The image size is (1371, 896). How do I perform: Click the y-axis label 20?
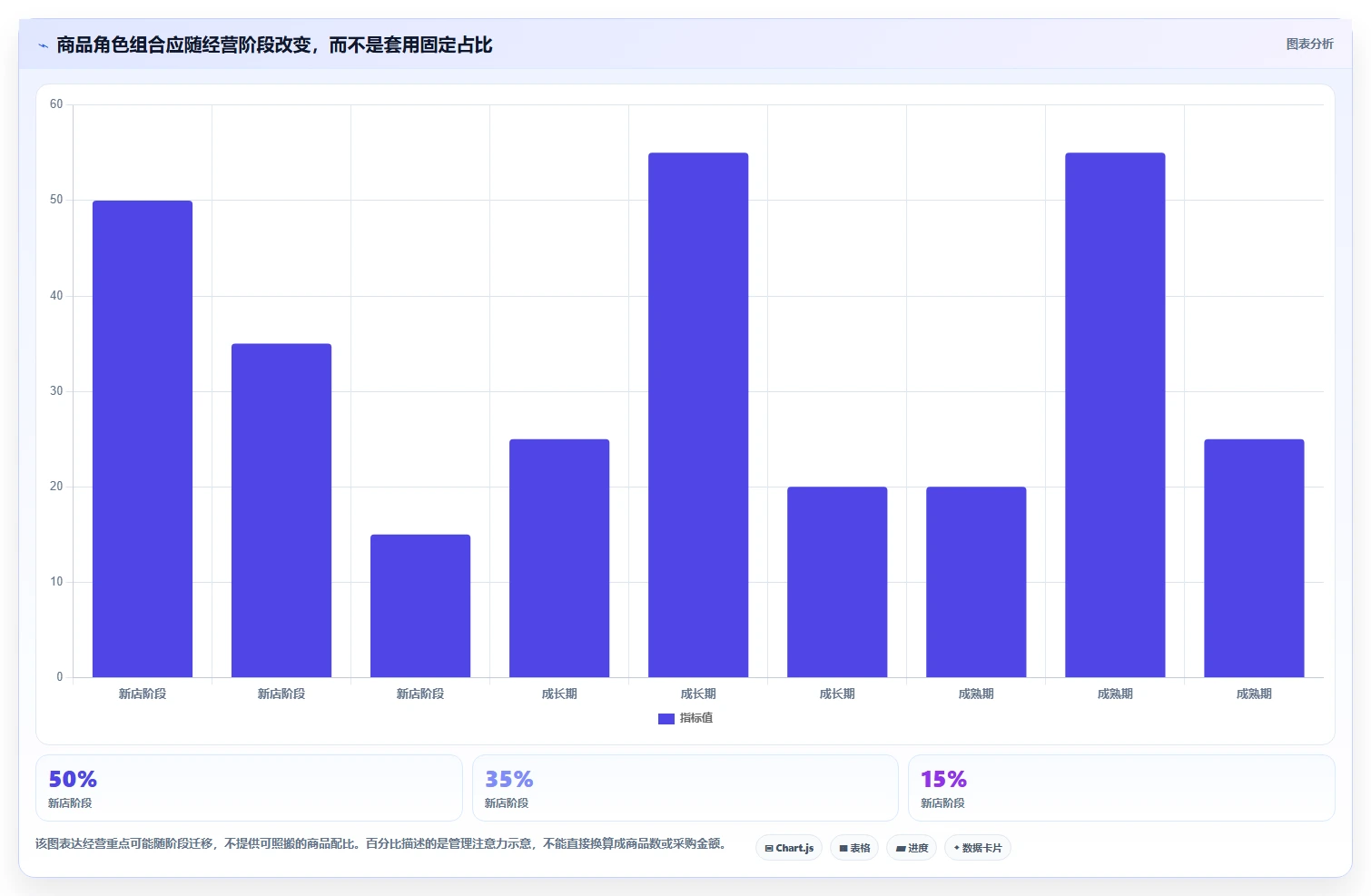[x=56, y=487]
